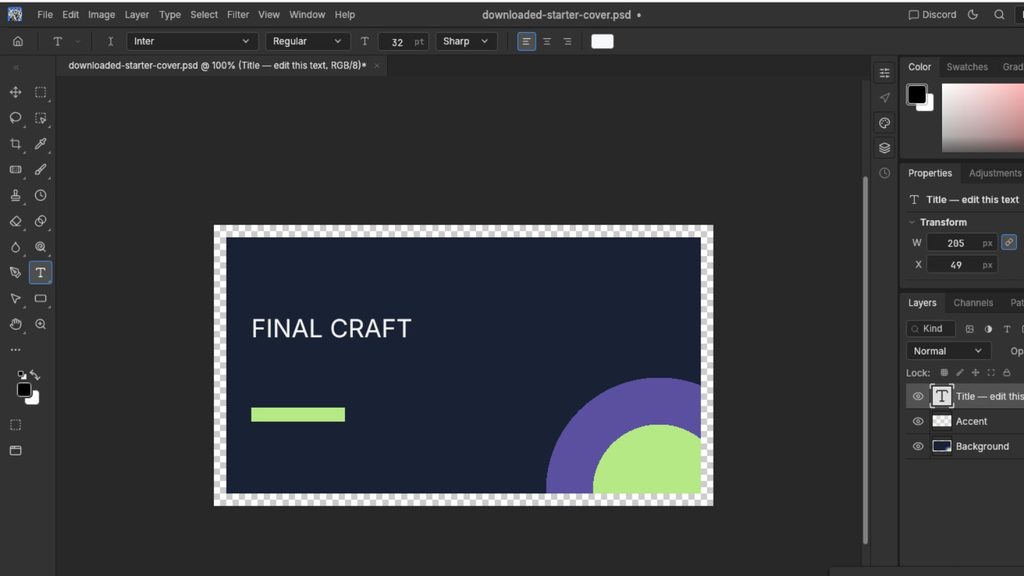Select the Eraser tool
Screen dimensions: 1024x576
click(16, 221)
